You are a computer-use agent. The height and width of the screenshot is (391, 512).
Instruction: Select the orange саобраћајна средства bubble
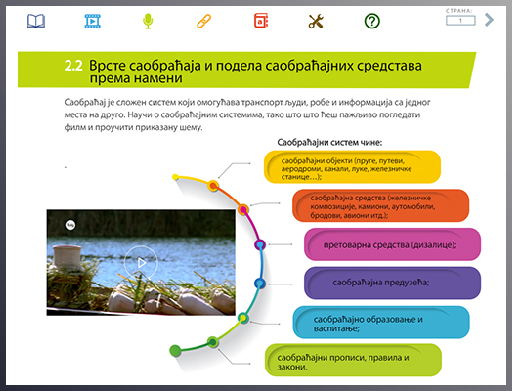pos(380,206)
